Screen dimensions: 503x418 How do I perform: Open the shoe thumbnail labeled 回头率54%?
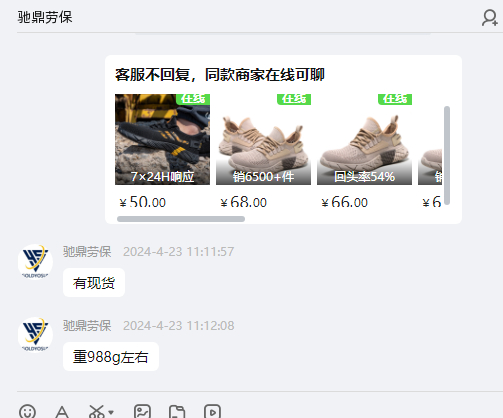364,139
